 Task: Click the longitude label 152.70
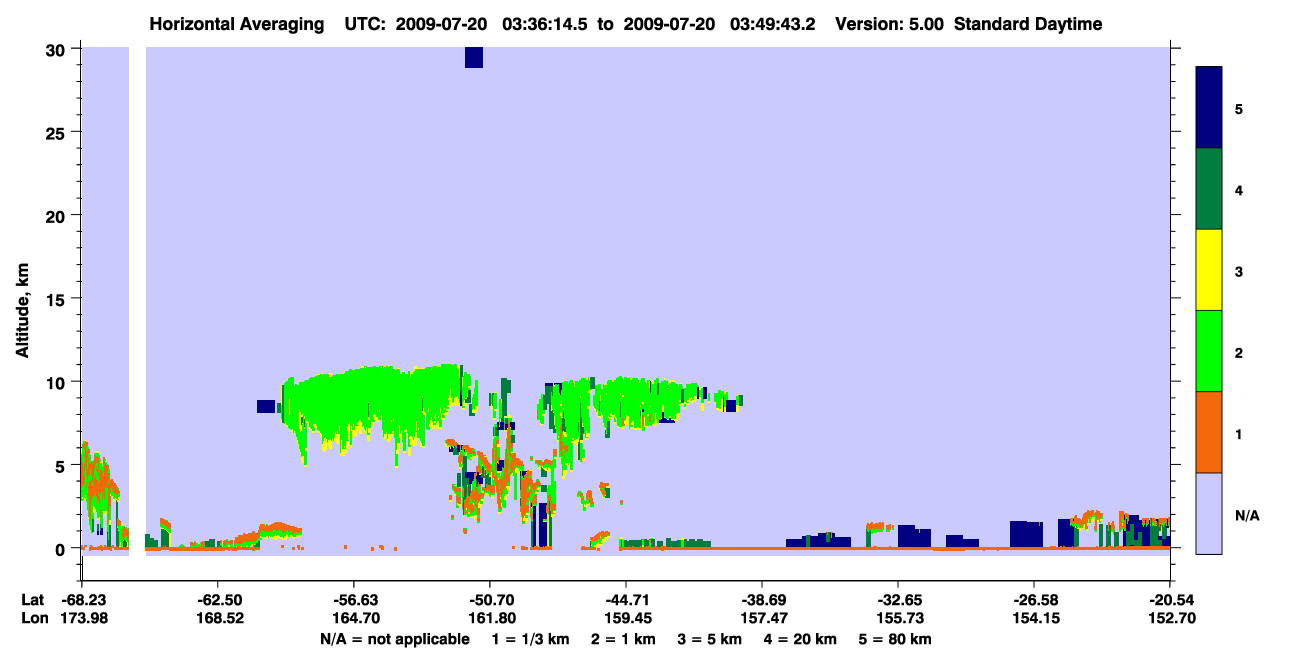(x=1170, y=618)
